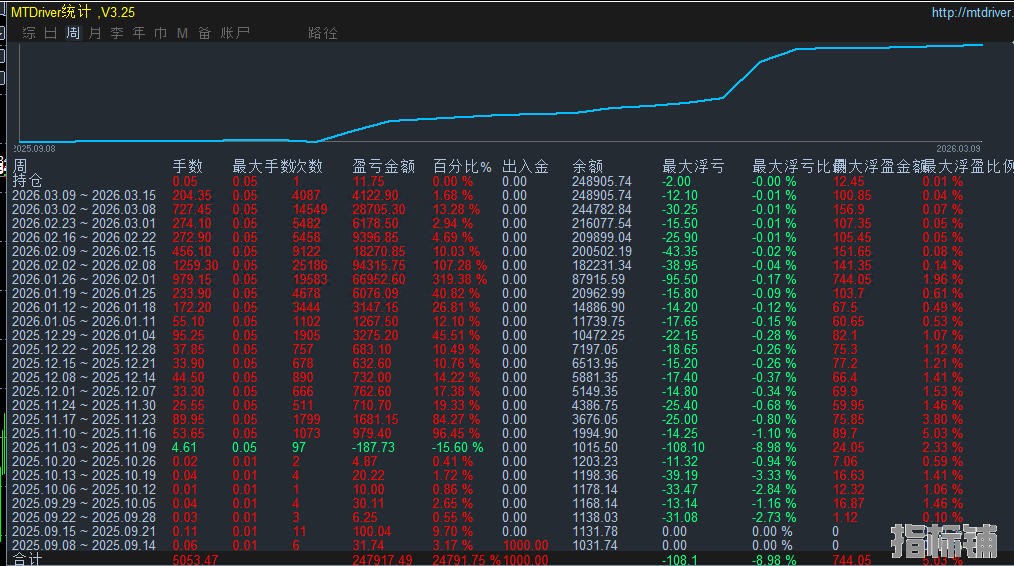The image size is (1014, 566).
Task: Select the 币 currency tab
Action: point(161,33)
